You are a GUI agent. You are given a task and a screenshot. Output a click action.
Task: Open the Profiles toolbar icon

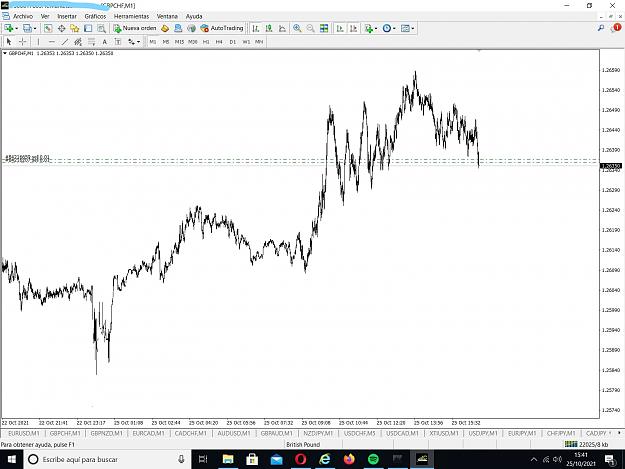click(x=27, y=28)
